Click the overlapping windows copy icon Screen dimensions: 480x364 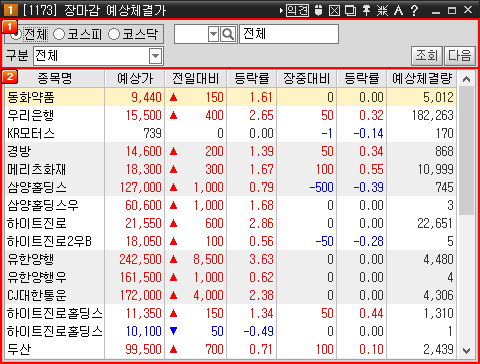click(x=350, y=10)
